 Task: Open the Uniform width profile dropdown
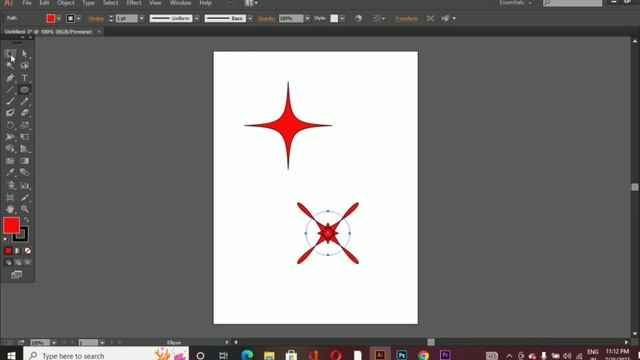click(197, 18)
